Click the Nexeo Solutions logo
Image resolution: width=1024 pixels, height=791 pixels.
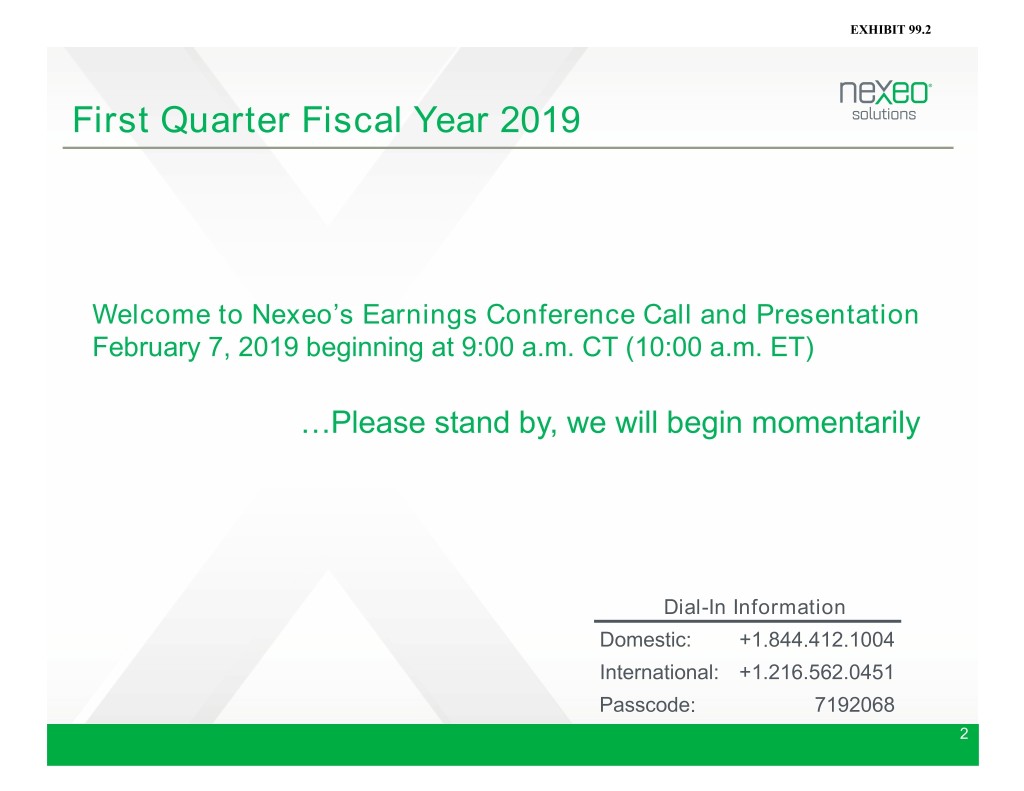pos(885,101)
